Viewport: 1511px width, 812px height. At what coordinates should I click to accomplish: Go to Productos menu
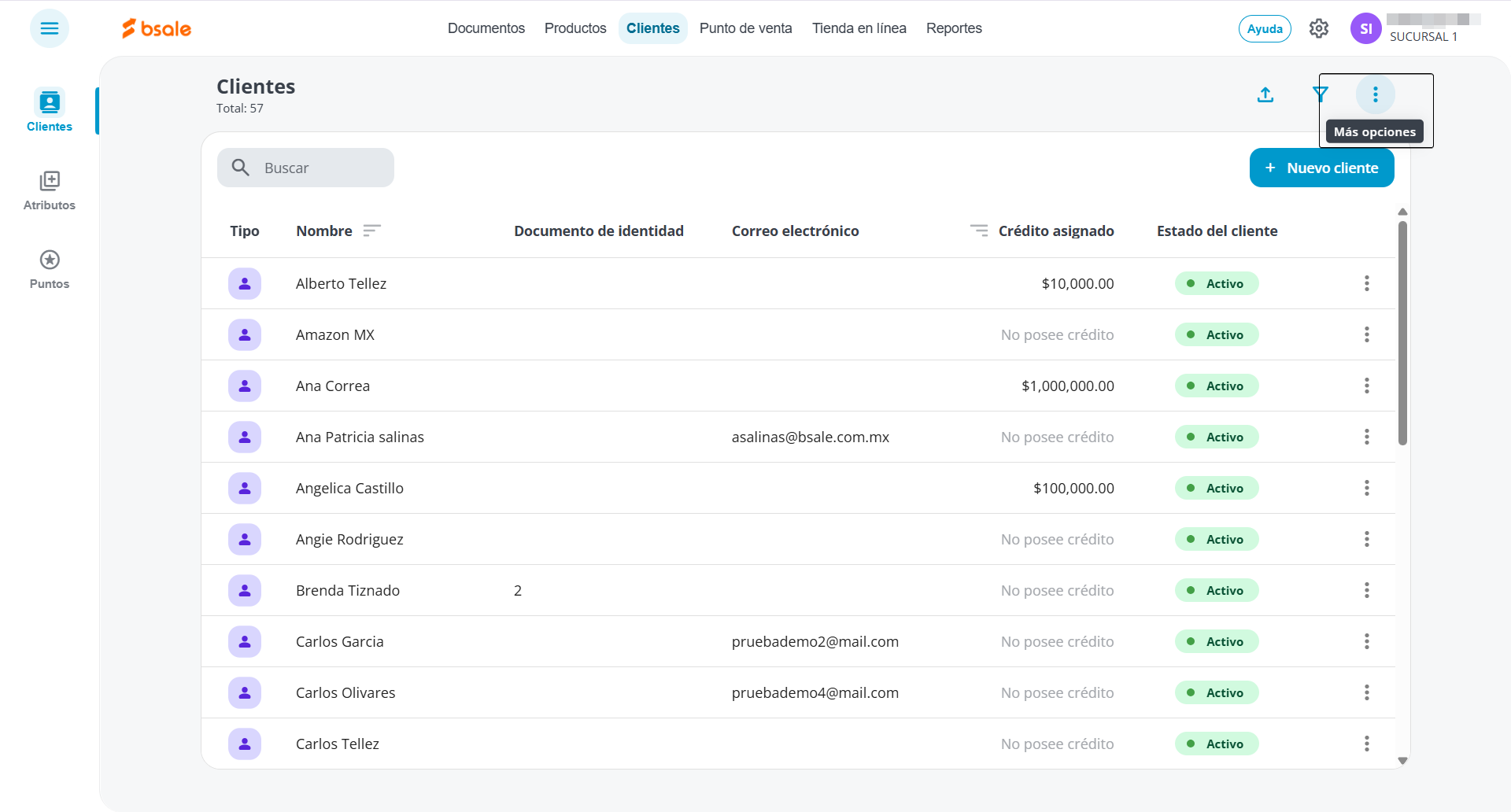click(575, 28)
